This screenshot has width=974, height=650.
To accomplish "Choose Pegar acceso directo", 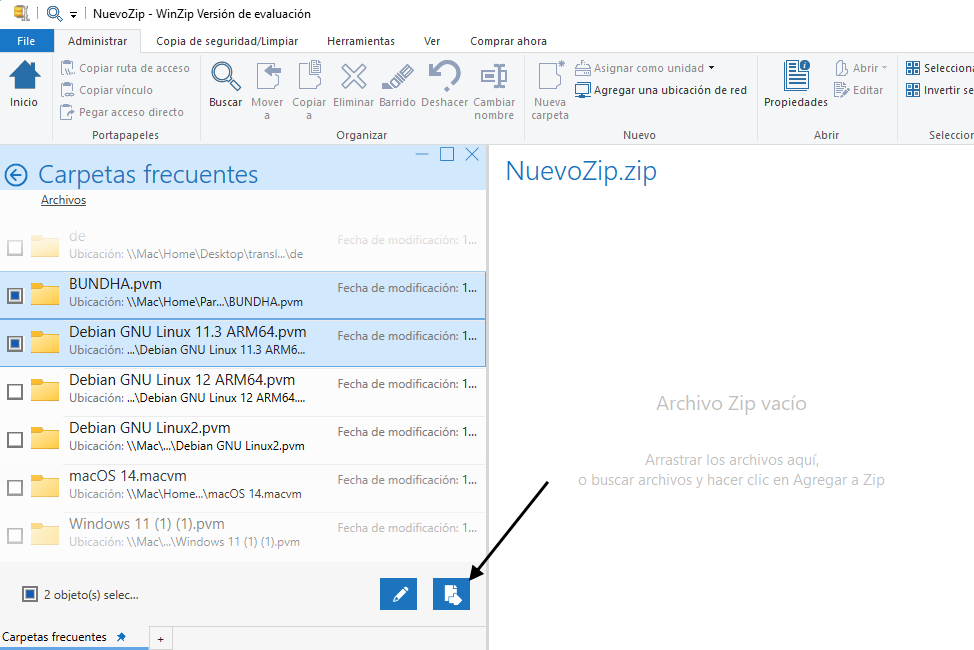I will 122,112.
